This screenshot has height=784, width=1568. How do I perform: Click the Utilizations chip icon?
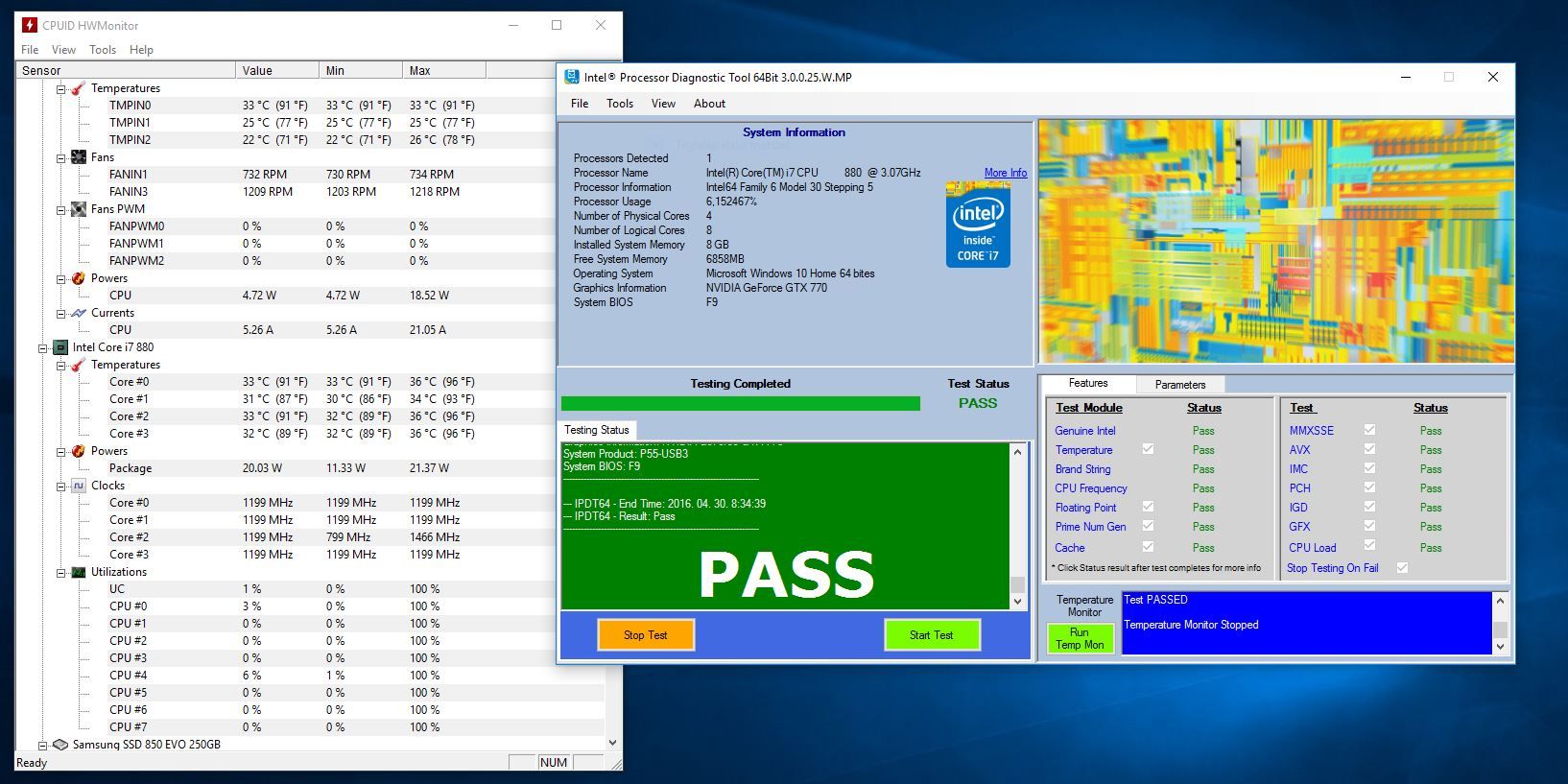pos(78,572)
